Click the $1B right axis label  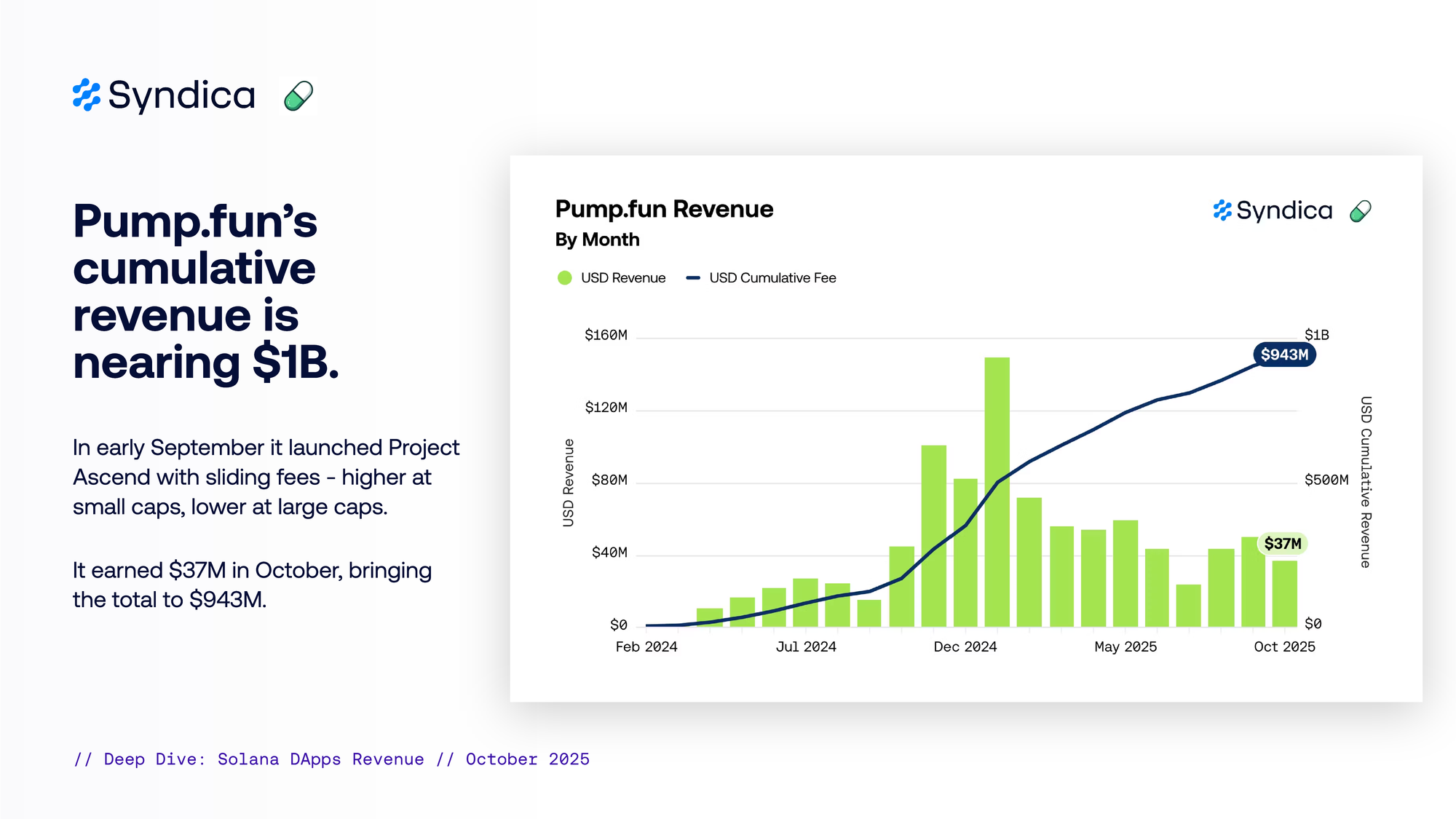[x=1316, y=335]
